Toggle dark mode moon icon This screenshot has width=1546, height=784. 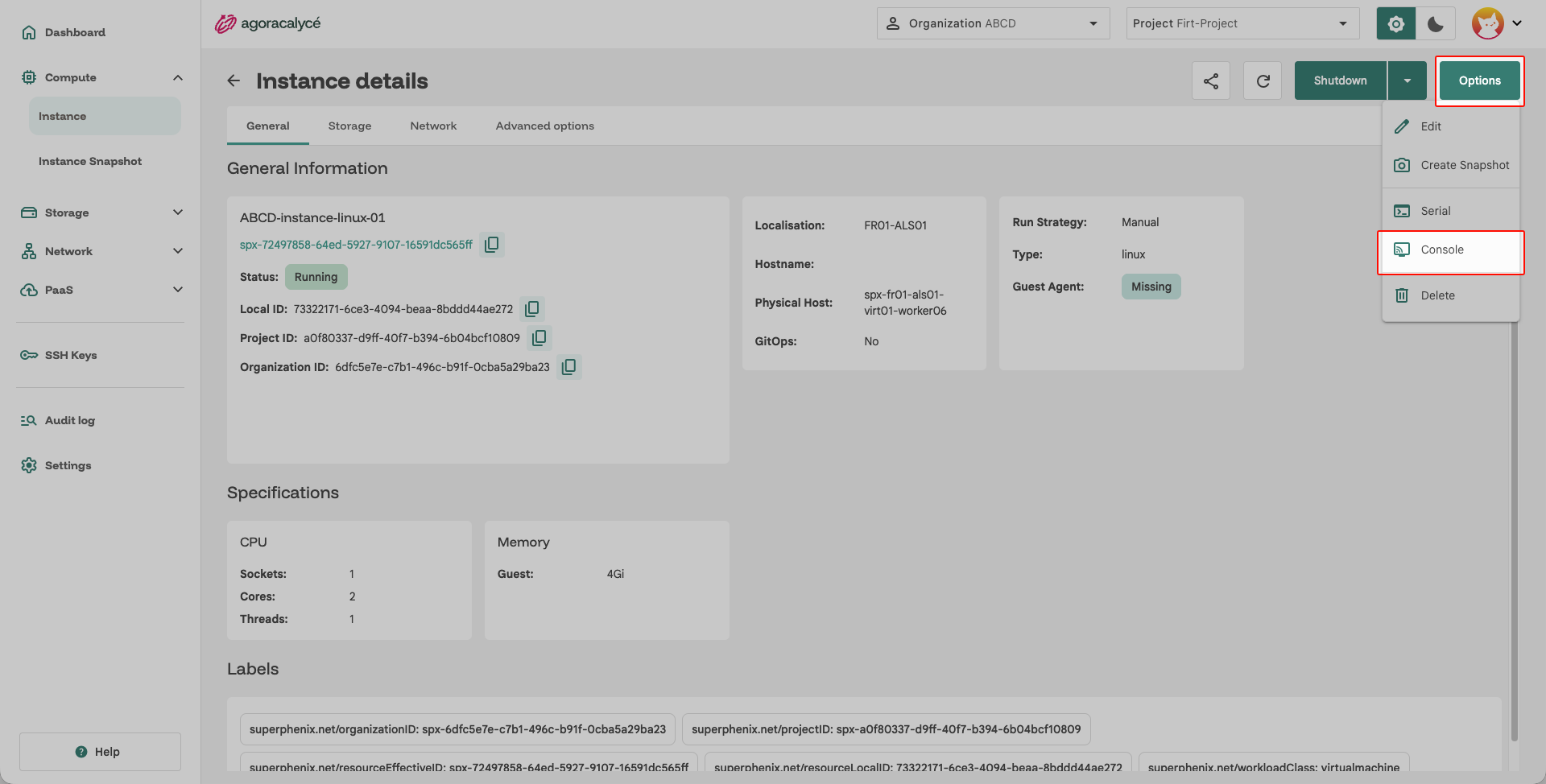[x=1435, y=23]
